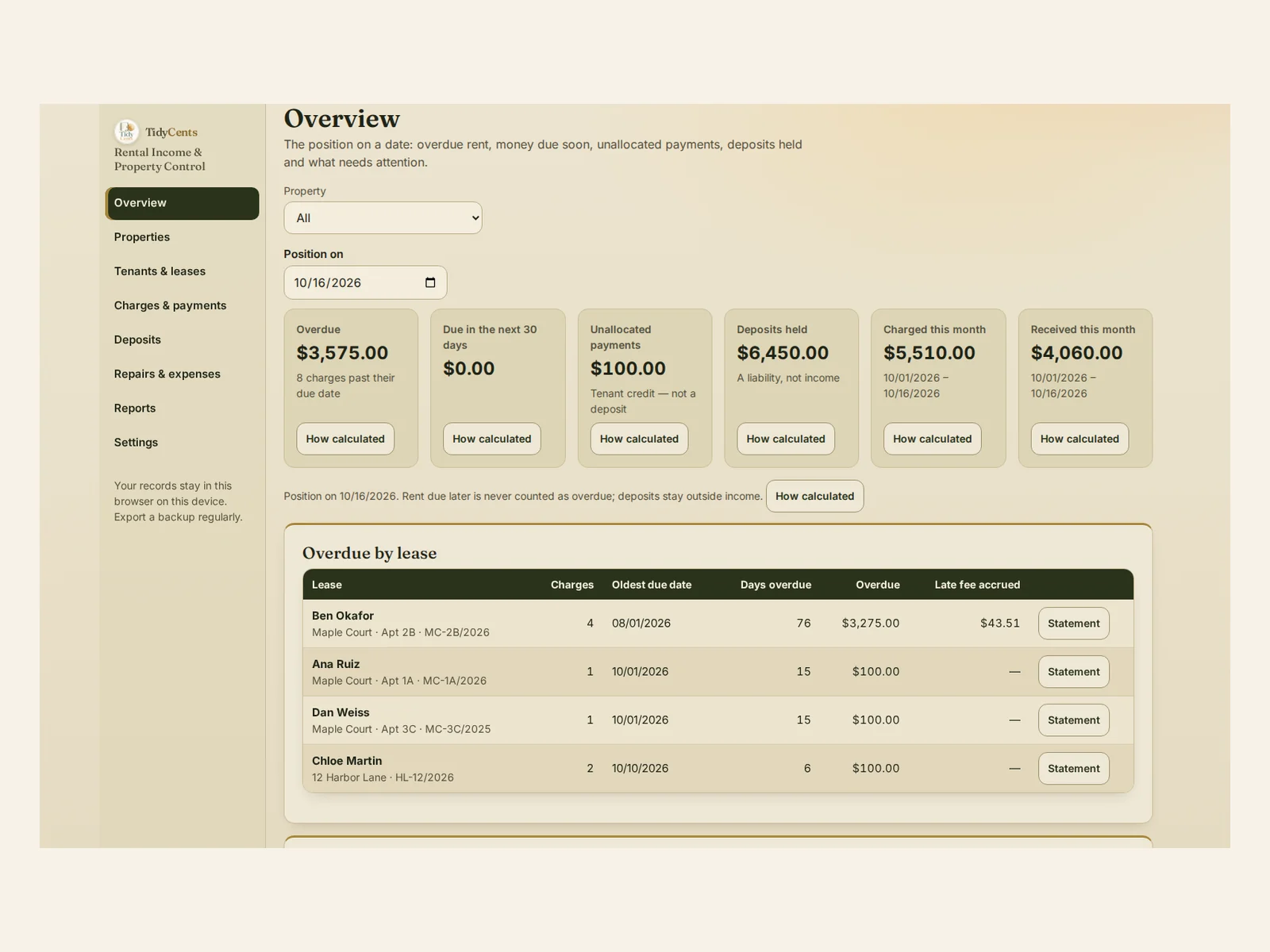Open Ben Okafor's Statement
This screenshot has height=952, width=1270.
pyautogui.click(x=1073, y=624)
